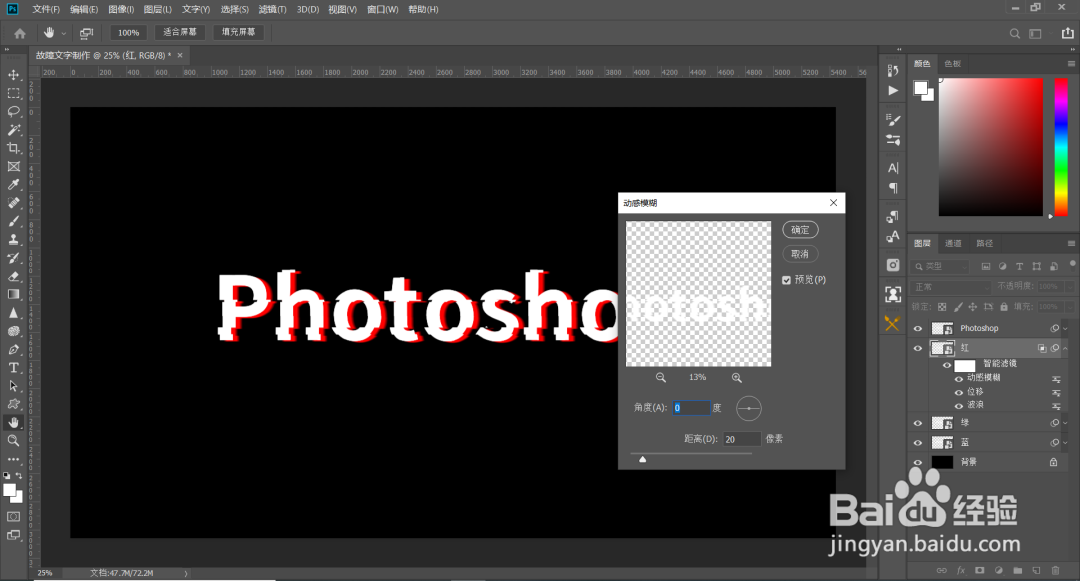
Task: Open the Layers panel menu
Action: click(1071, 244)
